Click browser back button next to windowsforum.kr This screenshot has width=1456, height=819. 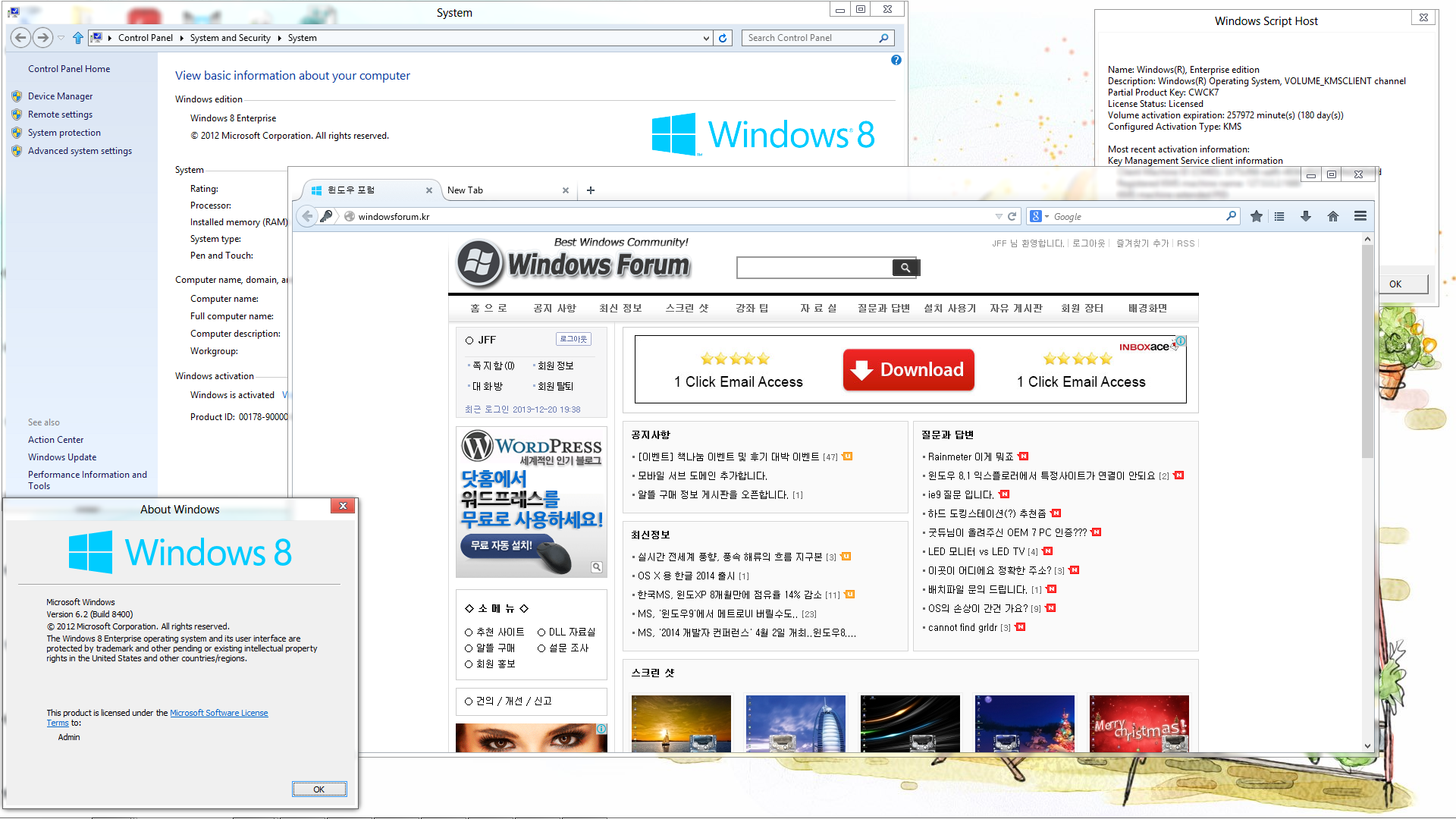tap(307, 216)
